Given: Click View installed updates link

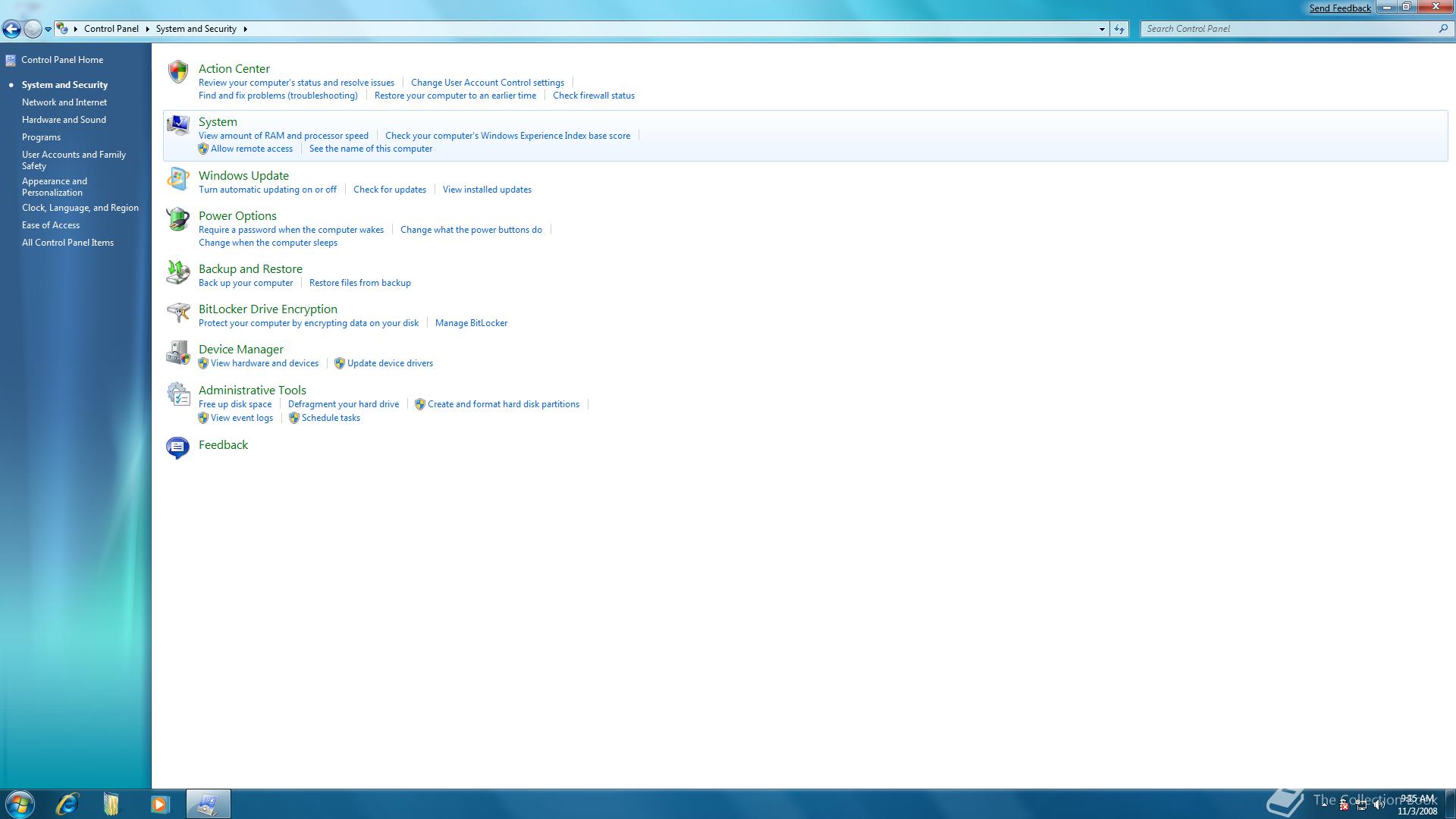Looking at the screenshot, I should [x=487, y=190].
